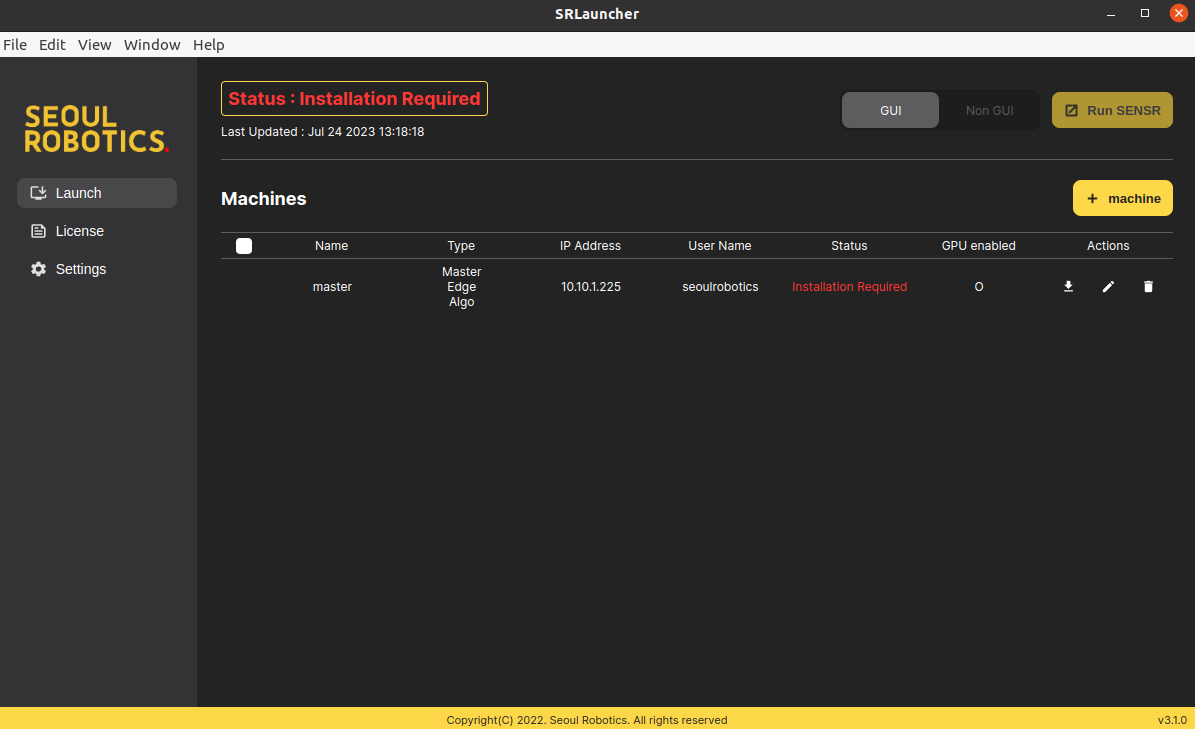The width and height of the screenshot is (1195, 729).
Task: Click the Actions column header
Action: pyautogui.click(x=1108, y=245)
